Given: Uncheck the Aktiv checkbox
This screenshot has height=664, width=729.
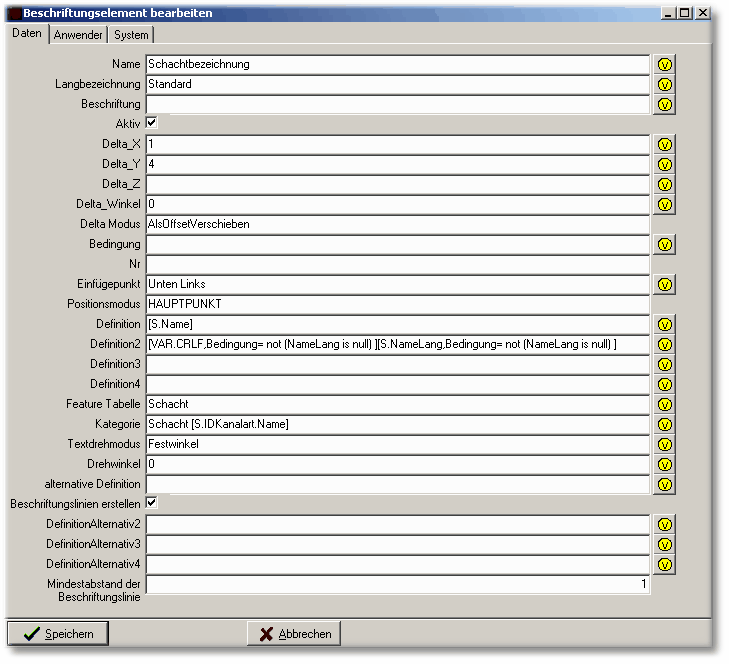Looking at the screenshot, I should click(x=152, y=123).
